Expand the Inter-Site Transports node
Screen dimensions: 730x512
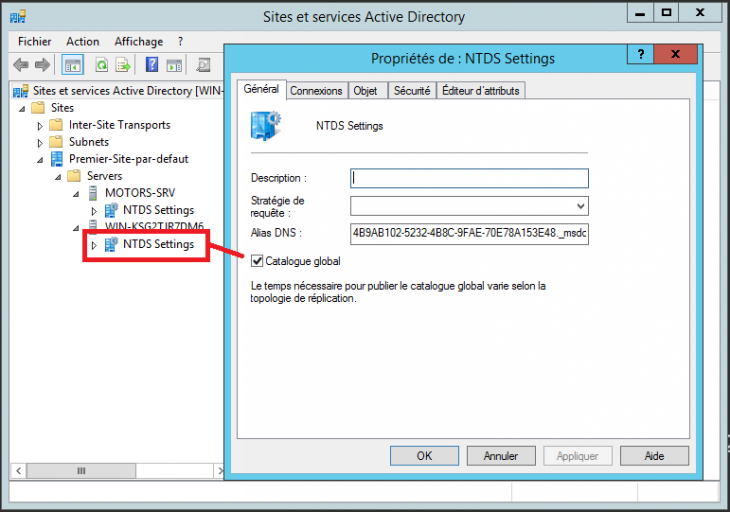[x=40, y=126]
